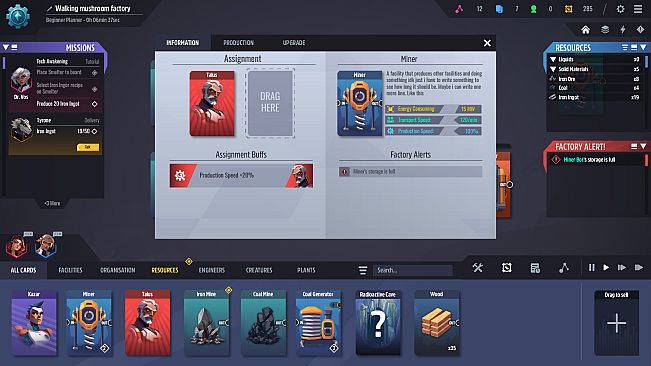Click the Search cards input field
Viewport: 651px width, 366px height.
coord(413,270)
